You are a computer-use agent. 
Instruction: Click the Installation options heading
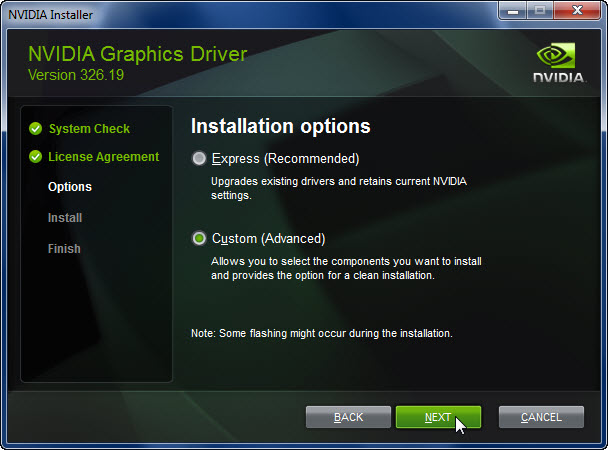coord(280,126)
